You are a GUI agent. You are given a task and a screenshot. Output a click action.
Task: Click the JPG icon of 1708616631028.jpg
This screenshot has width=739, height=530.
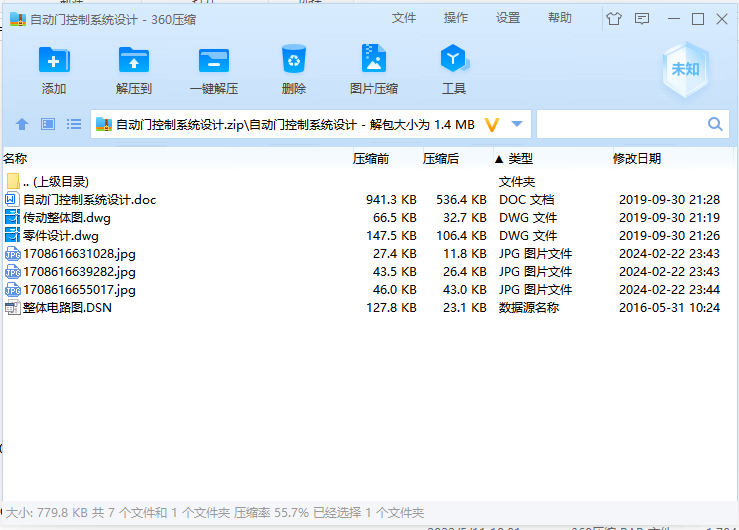click(x=12, y=253)
